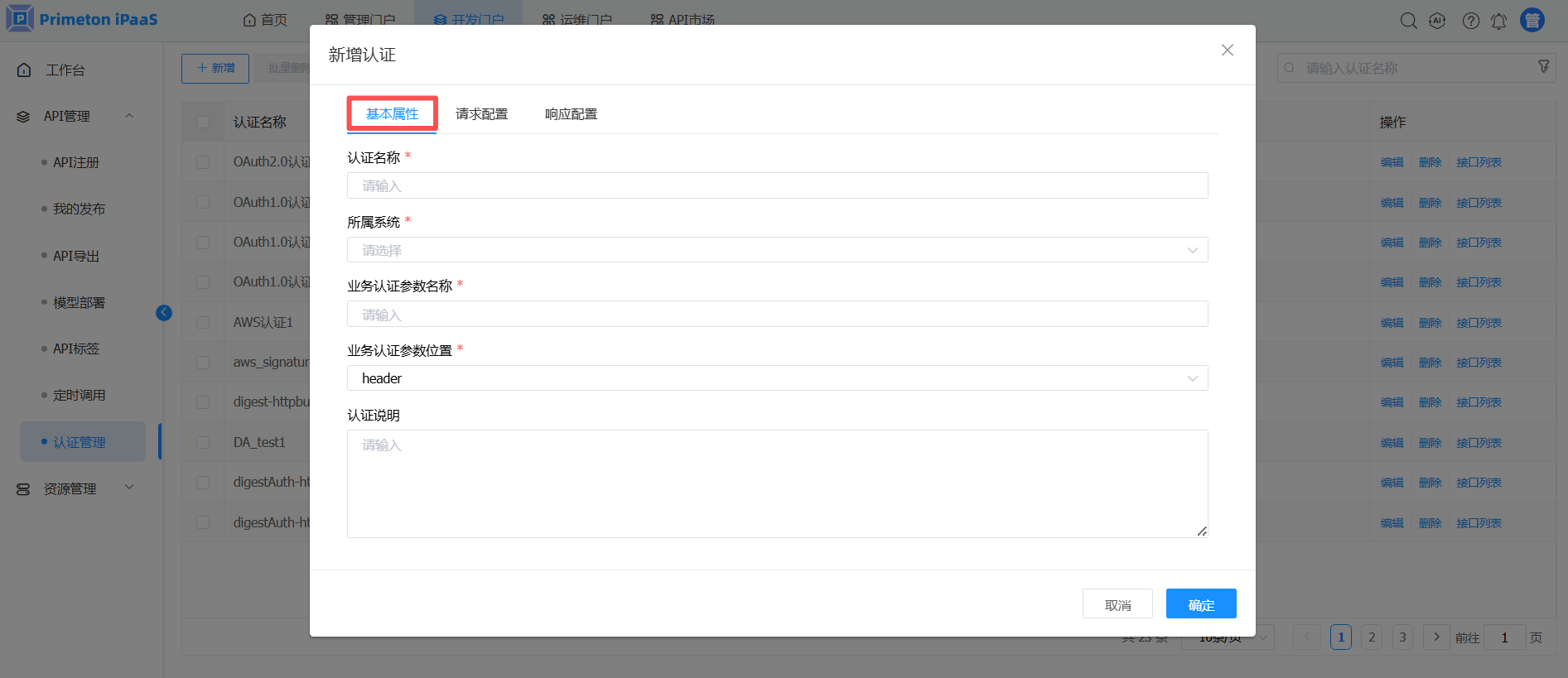The height and width of the screenshot is (678, 1568).
Task: Collapse sidebar with the blue arrow button
Action: click(164, 312)
